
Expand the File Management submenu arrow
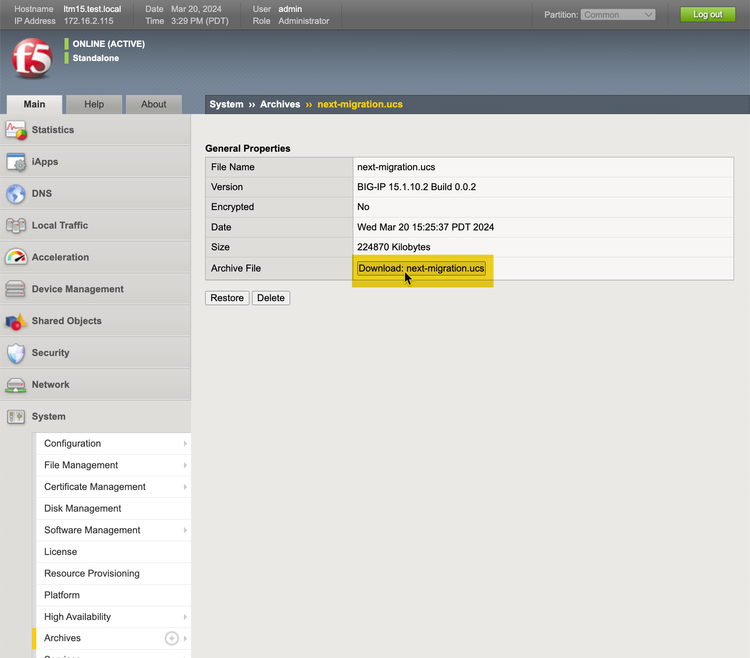(185, 465)
